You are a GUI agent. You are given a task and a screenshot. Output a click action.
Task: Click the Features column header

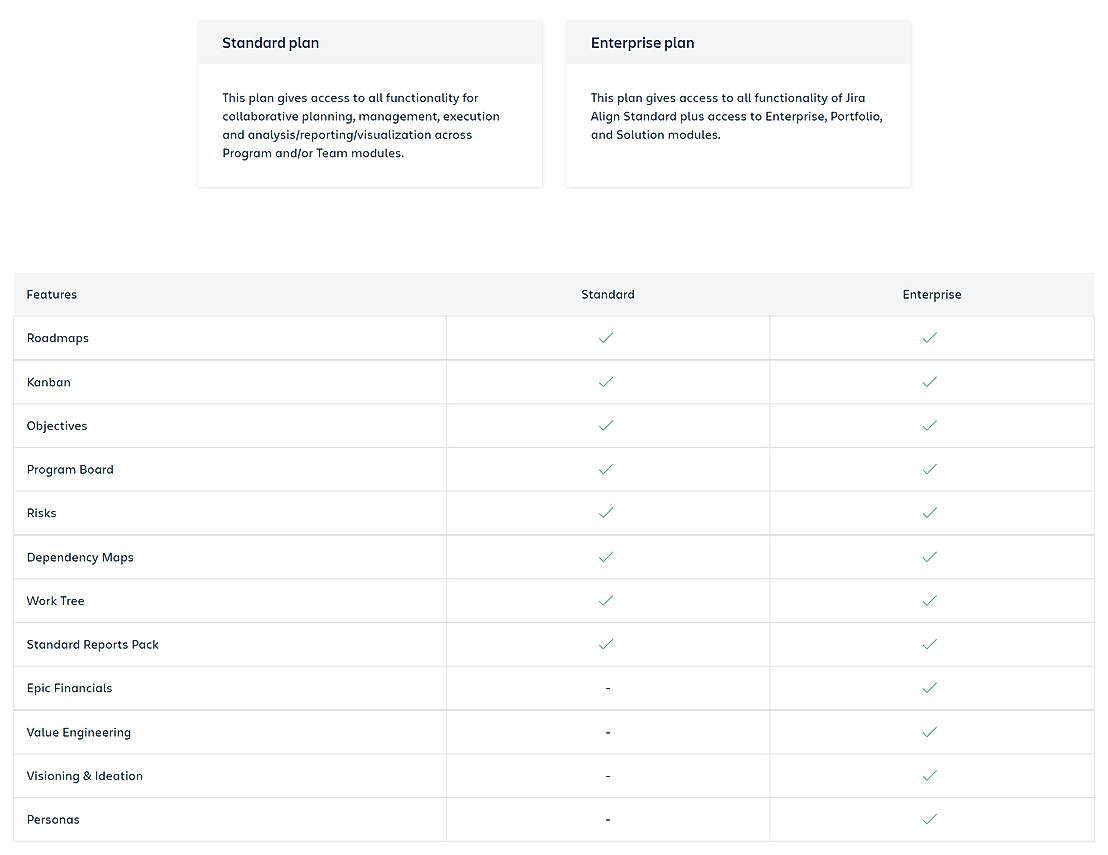[52, 295]
